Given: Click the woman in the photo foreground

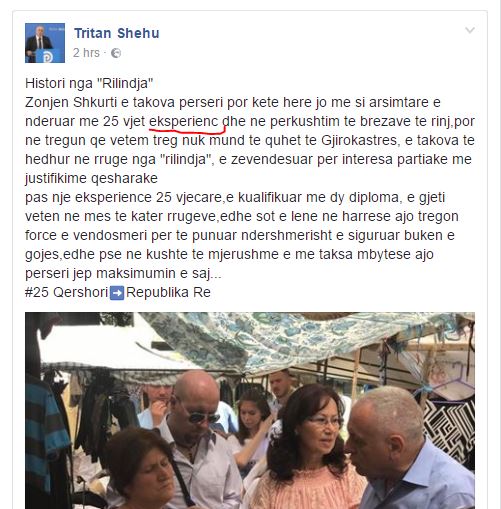Looking at the screenshot, I should pos(140,470).
